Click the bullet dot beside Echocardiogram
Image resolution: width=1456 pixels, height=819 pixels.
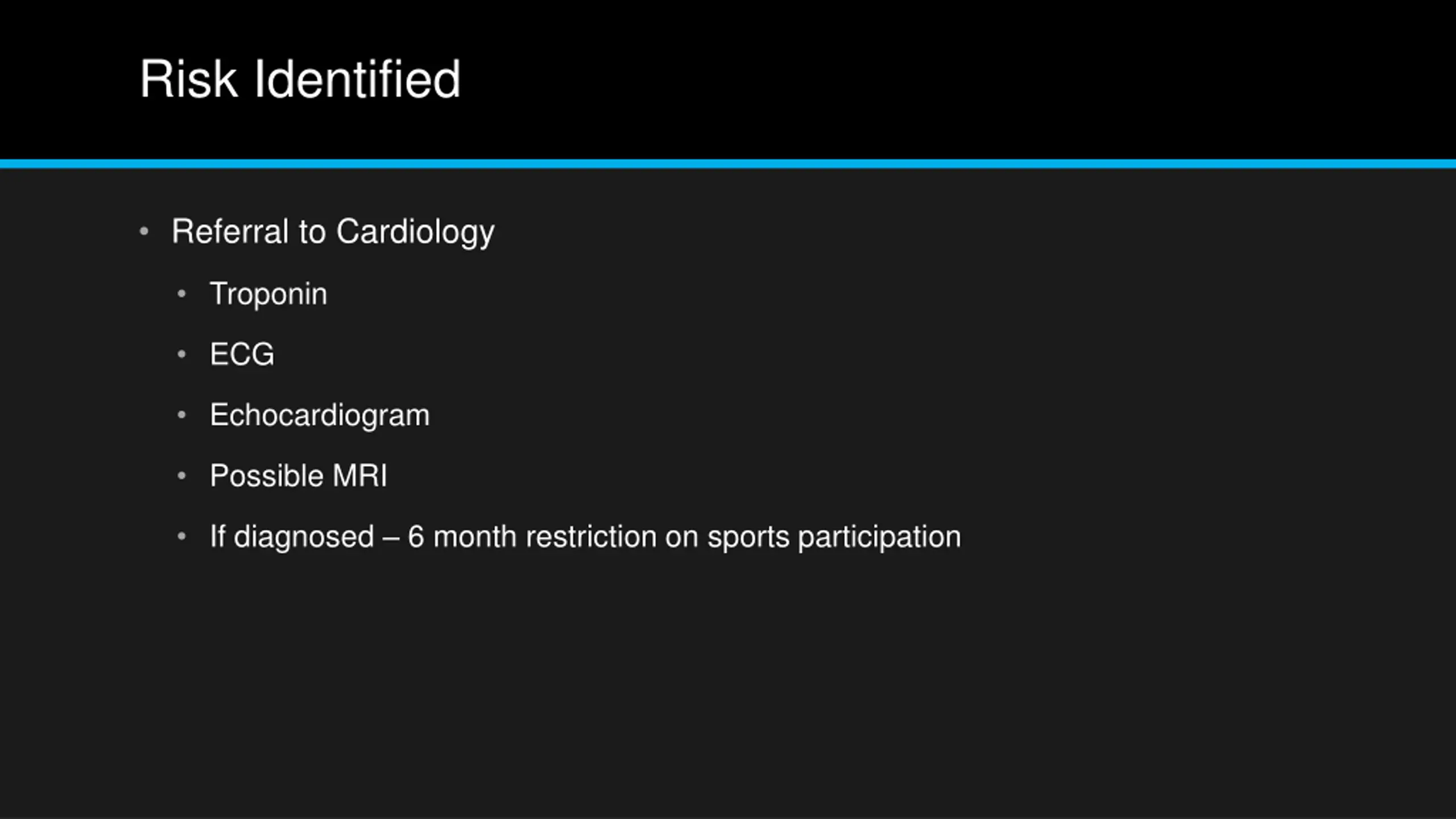(x=182, y=415)
